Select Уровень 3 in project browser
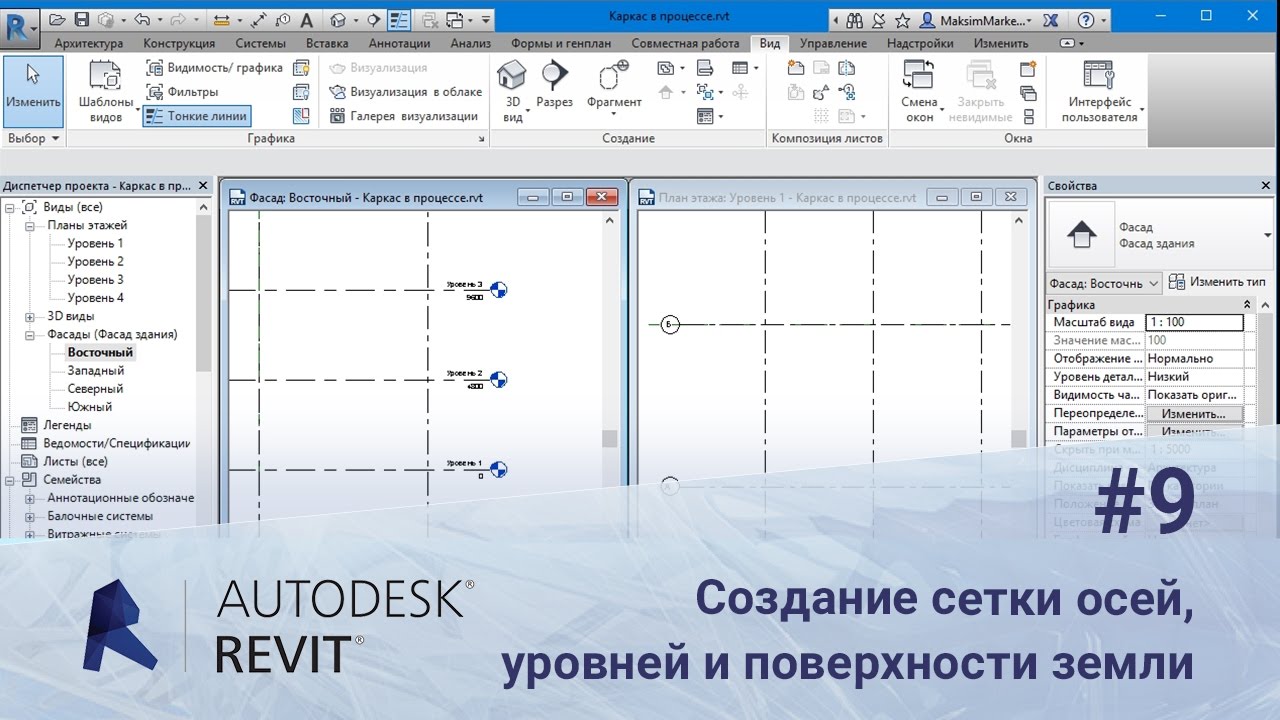The image size is (1280, 720). 95,280
